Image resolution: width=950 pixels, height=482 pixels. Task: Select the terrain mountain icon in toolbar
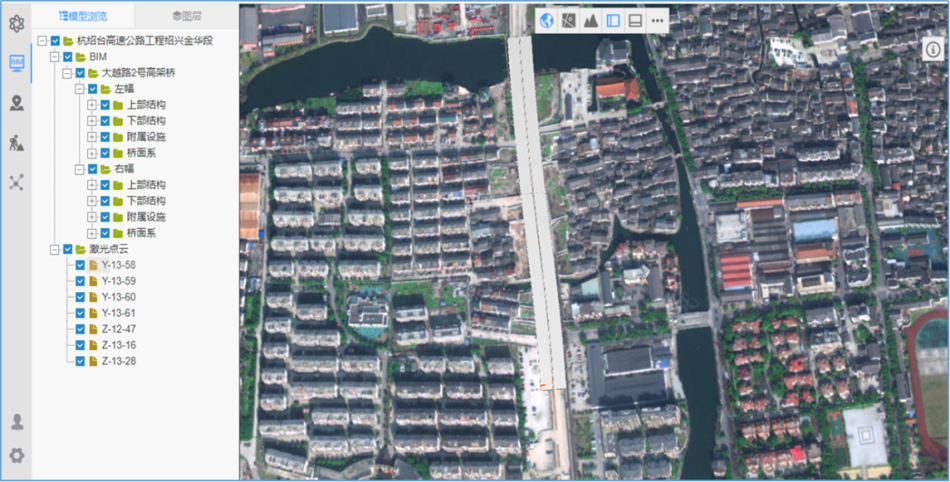pyautogui.click(x=591, y=20)
